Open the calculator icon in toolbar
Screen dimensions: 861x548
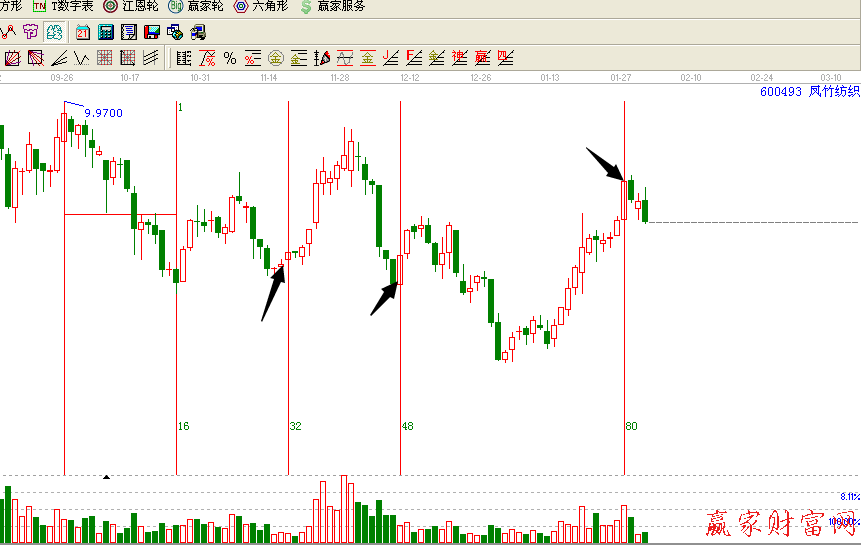click(105, 32)
